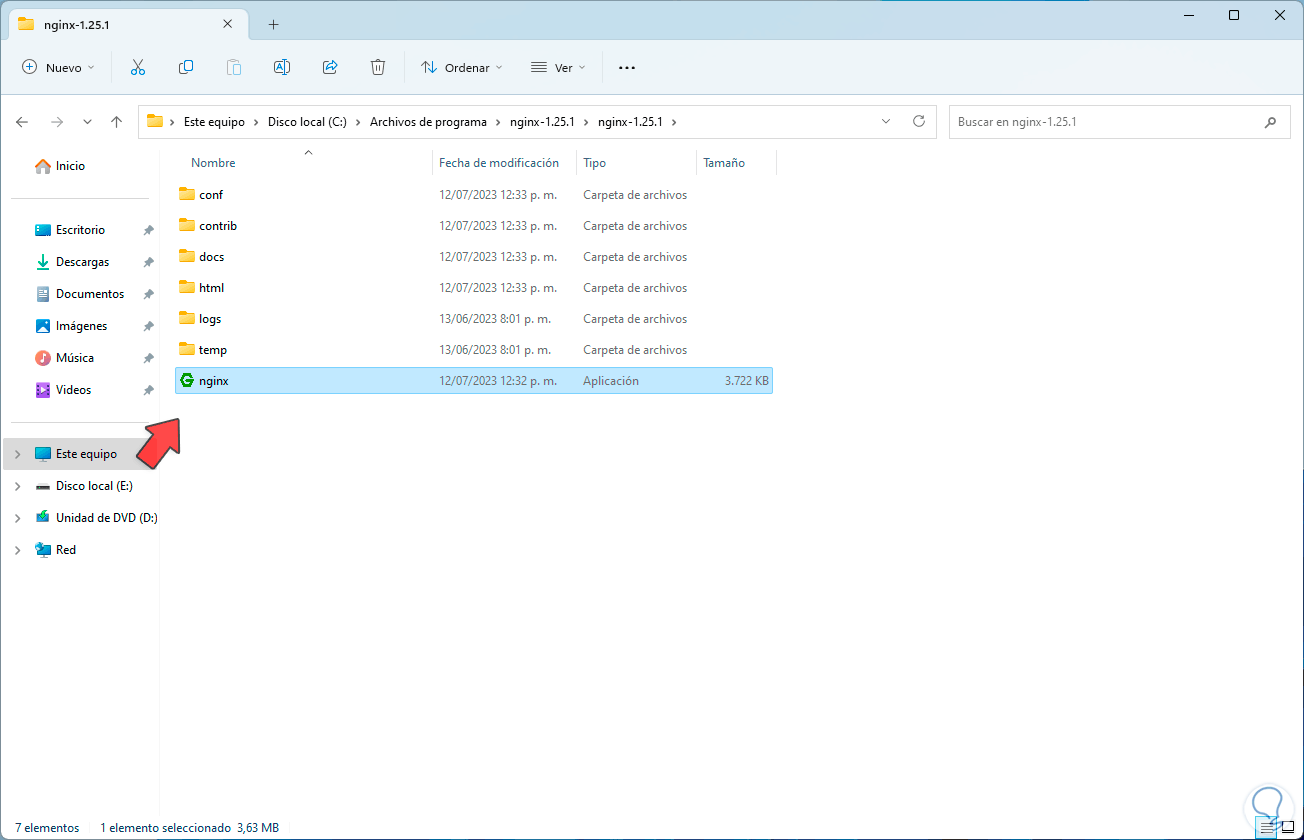Viewport: 1304px width, 840px height.
Task: Select the contrib folder icon
Action: click(x=186, y=226)
